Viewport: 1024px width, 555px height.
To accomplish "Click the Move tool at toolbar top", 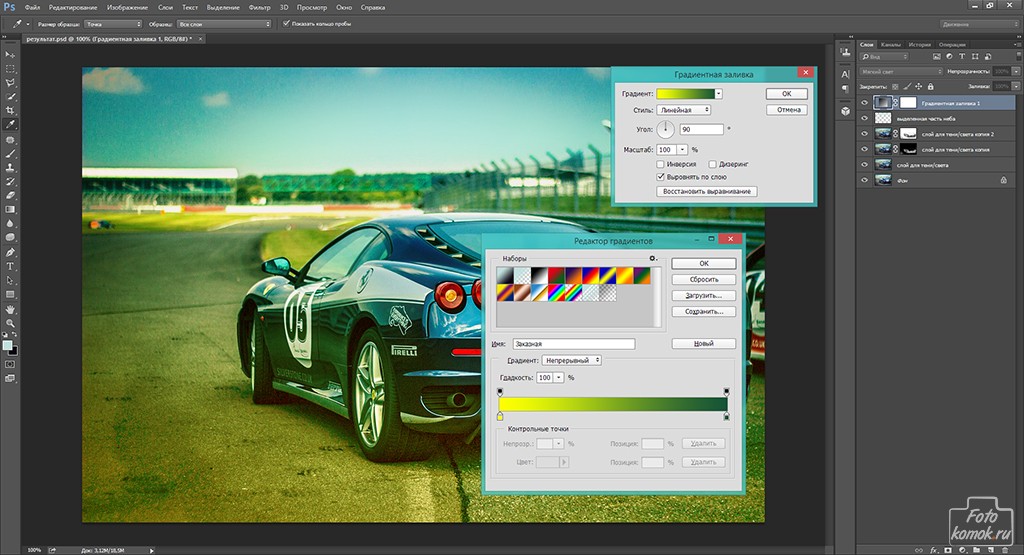I will click(x=11, y=53).
